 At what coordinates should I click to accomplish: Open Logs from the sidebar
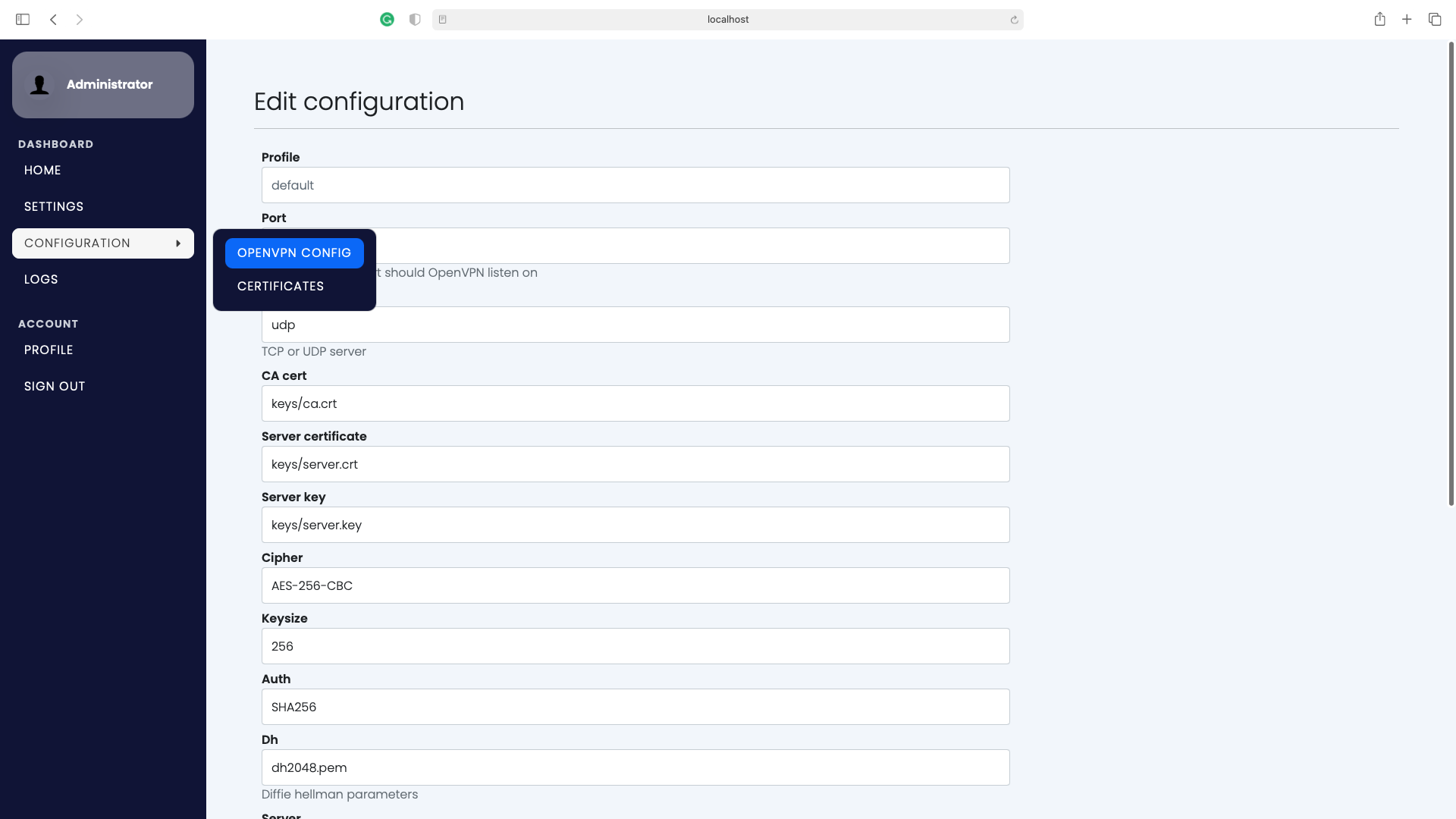[x=41, y=280]
